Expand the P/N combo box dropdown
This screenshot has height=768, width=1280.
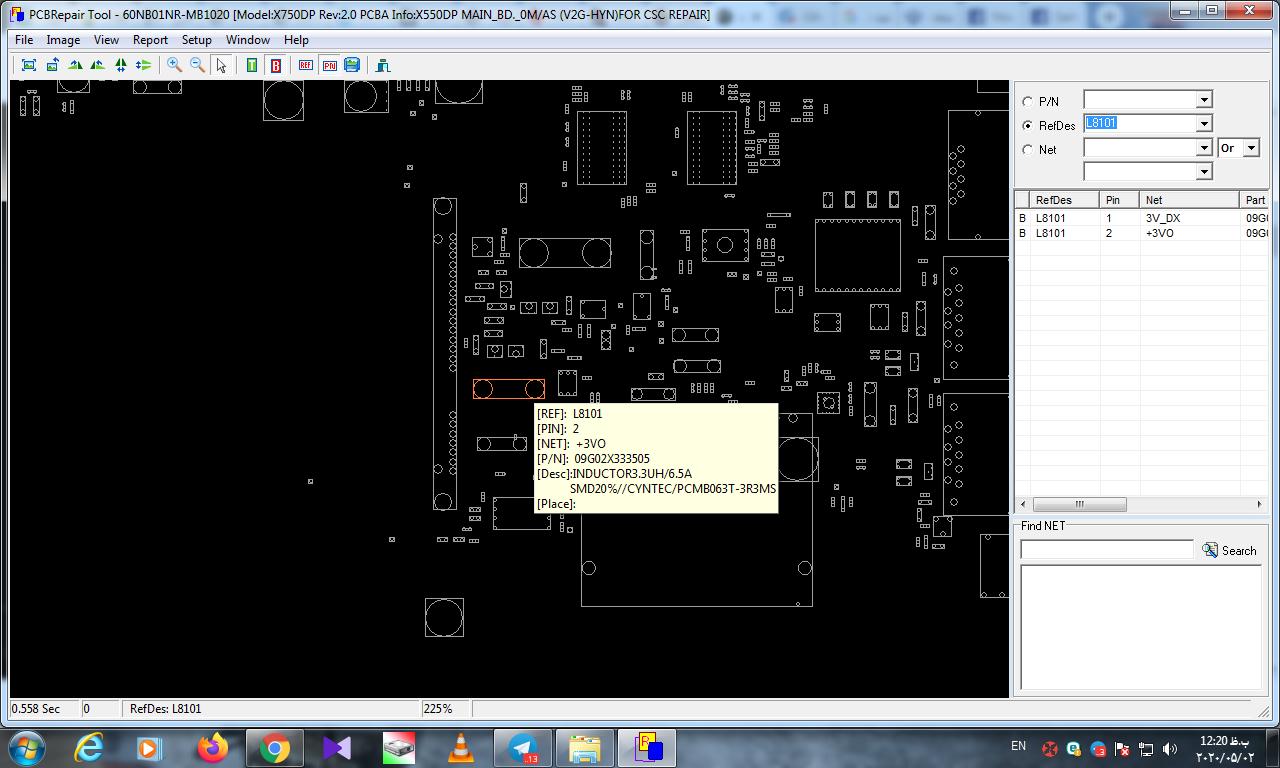tap(1204, 100)
